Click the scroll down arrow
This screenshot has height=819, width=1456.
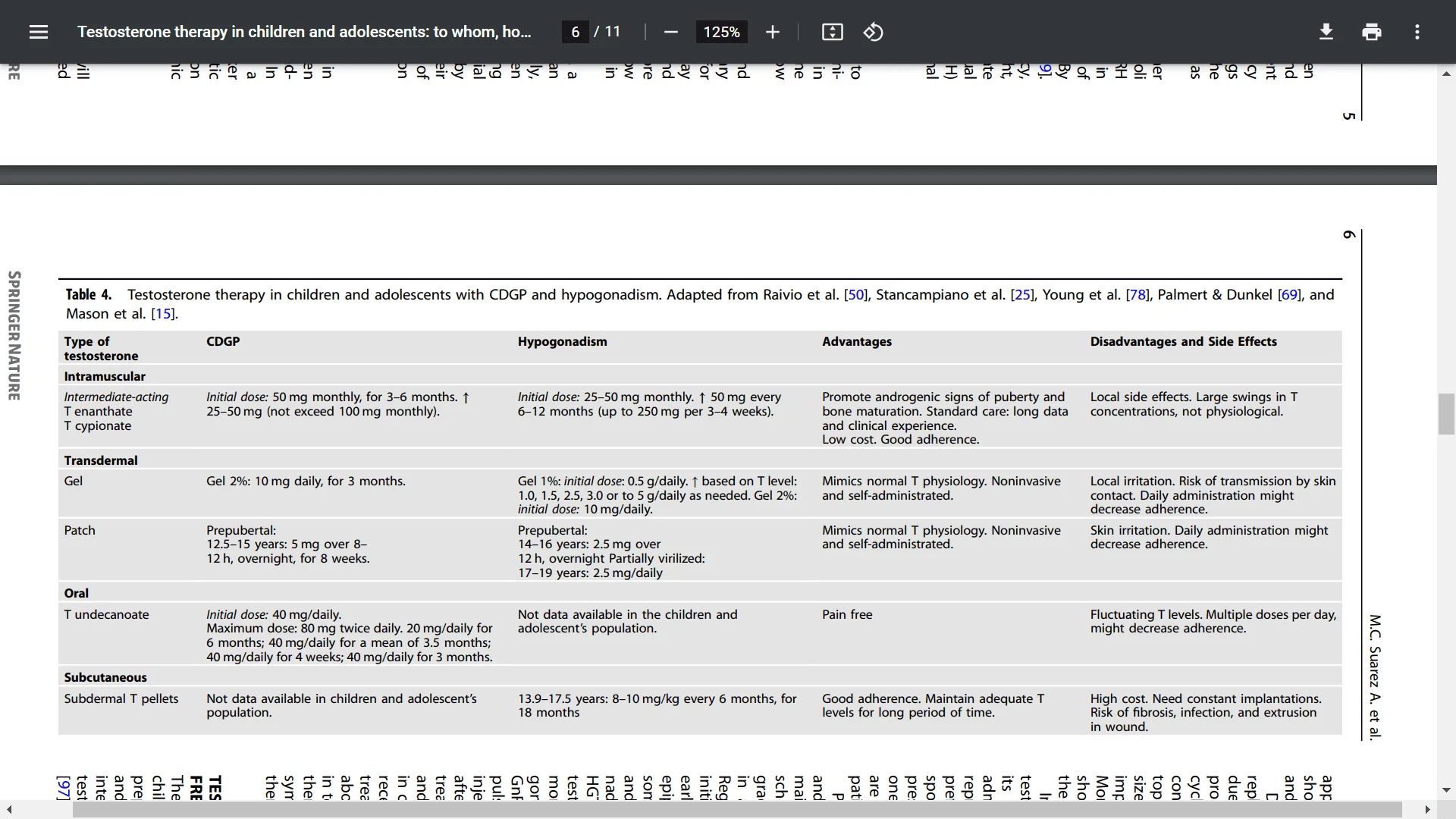click(x=1446, y=790)
